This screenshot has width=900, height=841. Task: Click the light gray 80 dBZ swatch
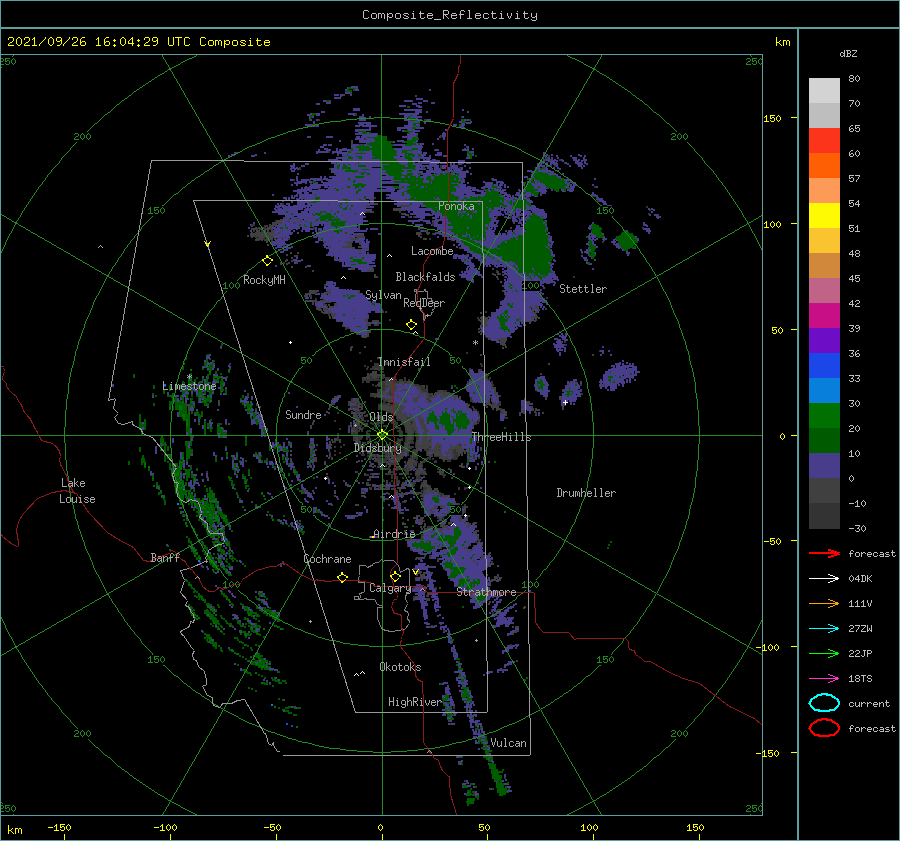[x=824, y=91]
